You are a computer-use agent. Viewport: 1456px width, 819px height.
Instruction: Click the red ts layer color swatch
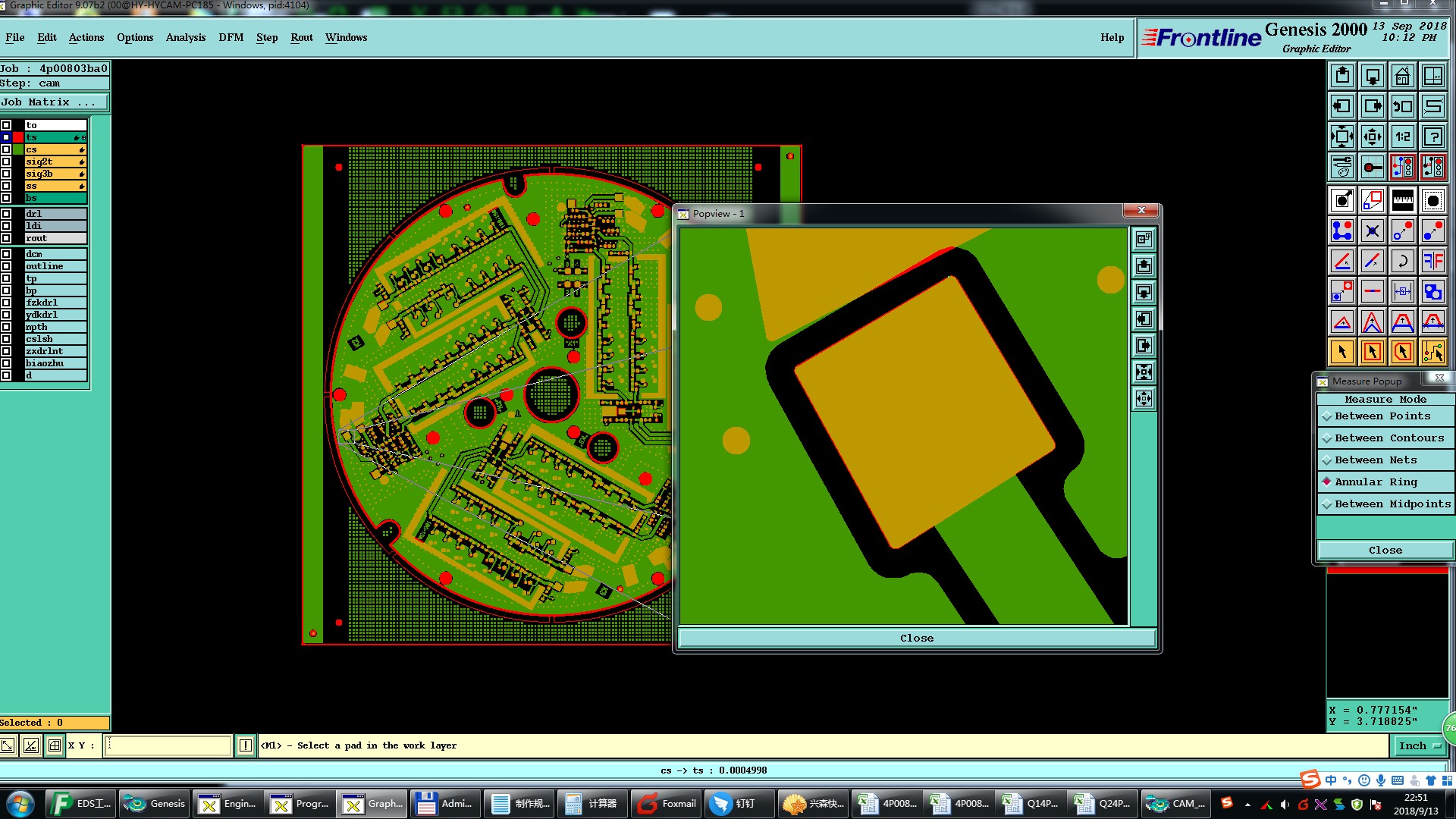coord(18,137)
